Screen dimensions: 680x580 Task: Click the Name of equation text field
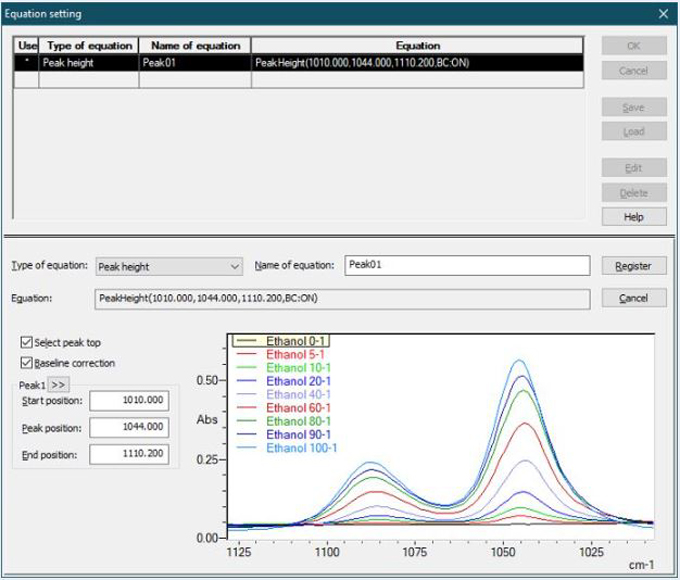466,266
